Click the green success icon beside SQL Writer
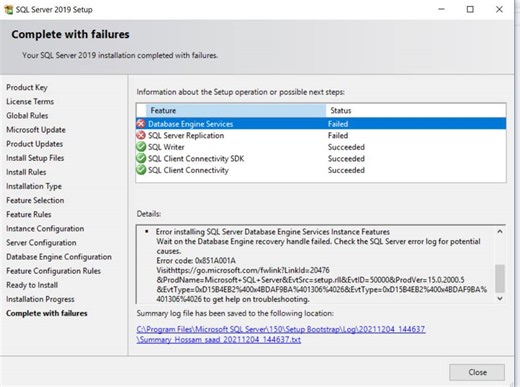Viewport: 520px width, 387px height. click(141, 147)
